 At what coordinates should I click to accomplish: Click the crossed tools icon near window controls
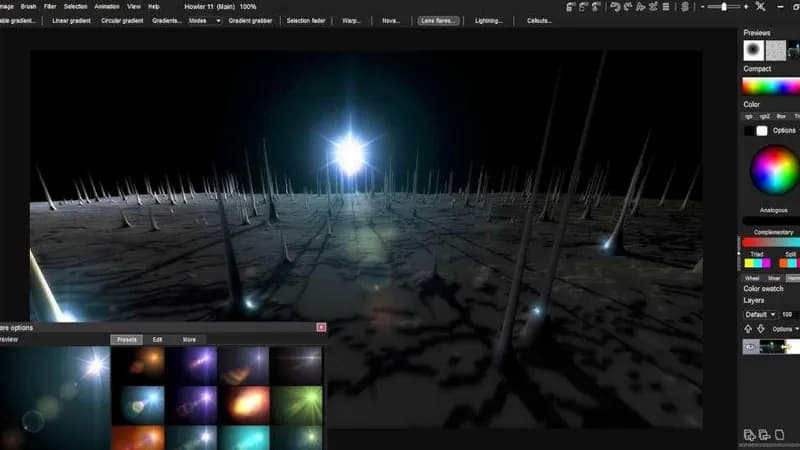pyautogui.click(x=760, y=7)
